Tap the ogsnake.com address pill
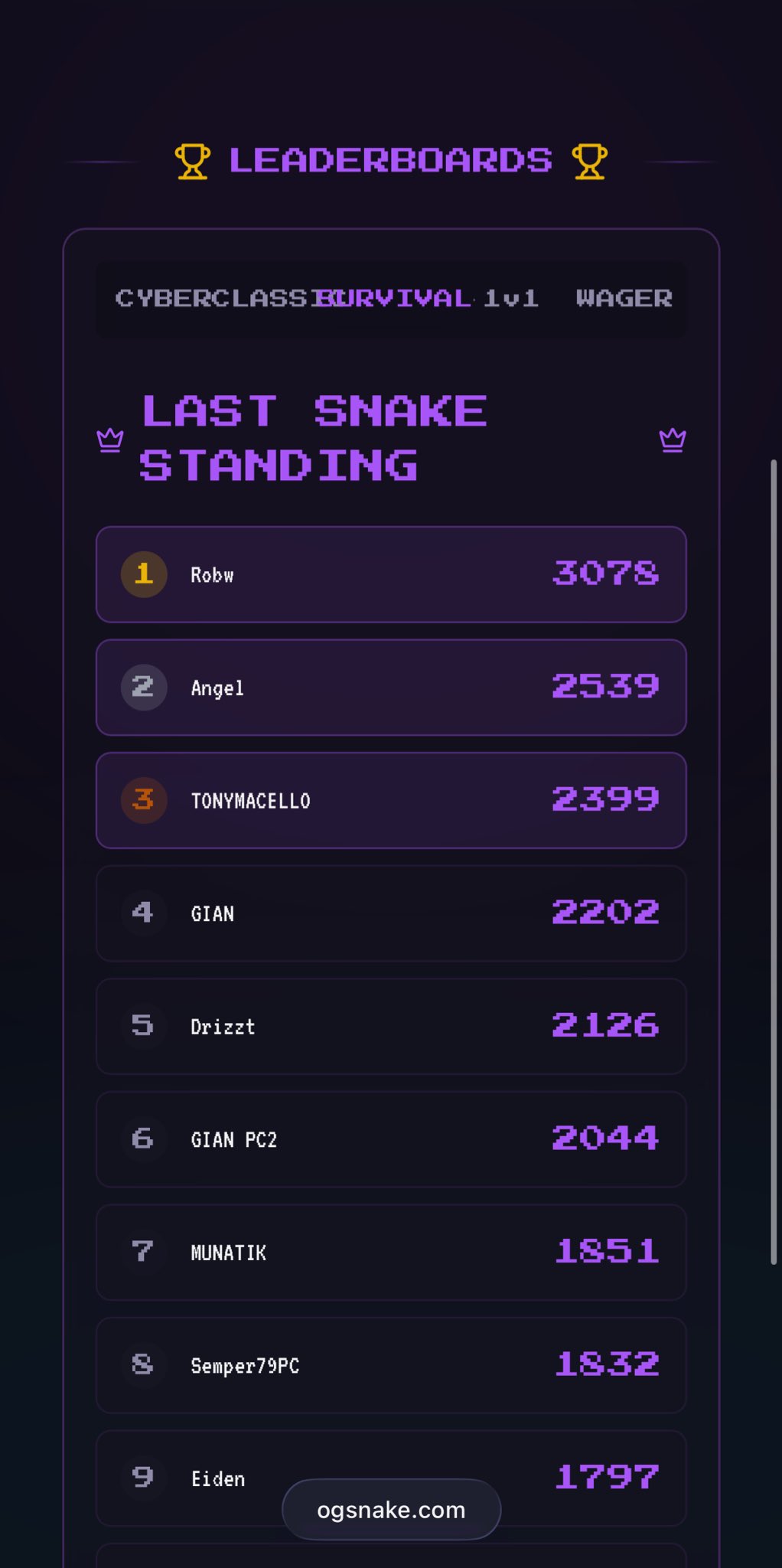 pyautogui.click(x=391, y=1510)
